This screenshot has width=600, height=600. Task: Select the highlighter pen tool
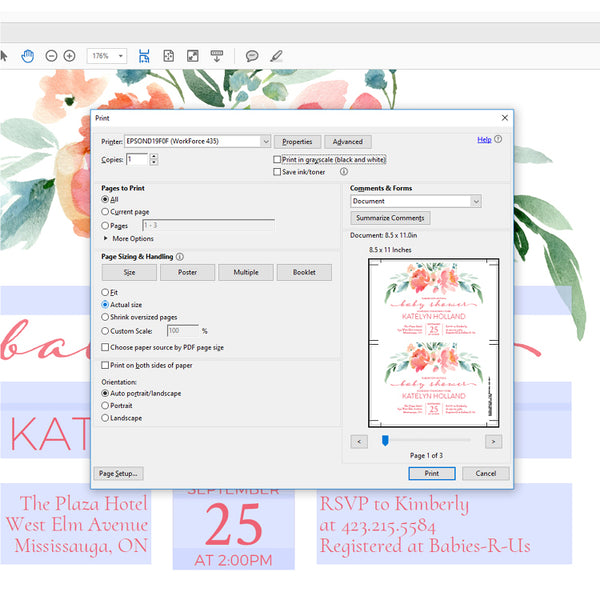(x=276, y=56)
